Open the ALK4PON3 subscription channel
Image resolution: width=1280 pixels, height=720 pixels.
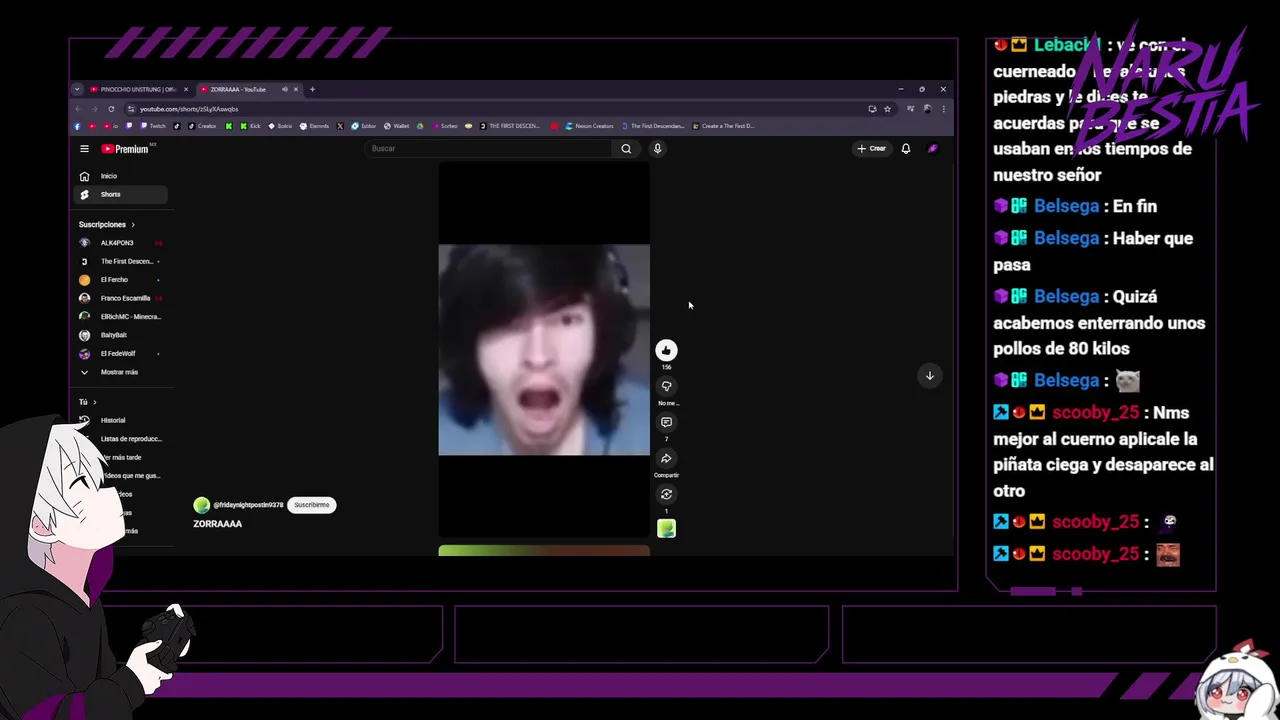click(x=120, y=243)
